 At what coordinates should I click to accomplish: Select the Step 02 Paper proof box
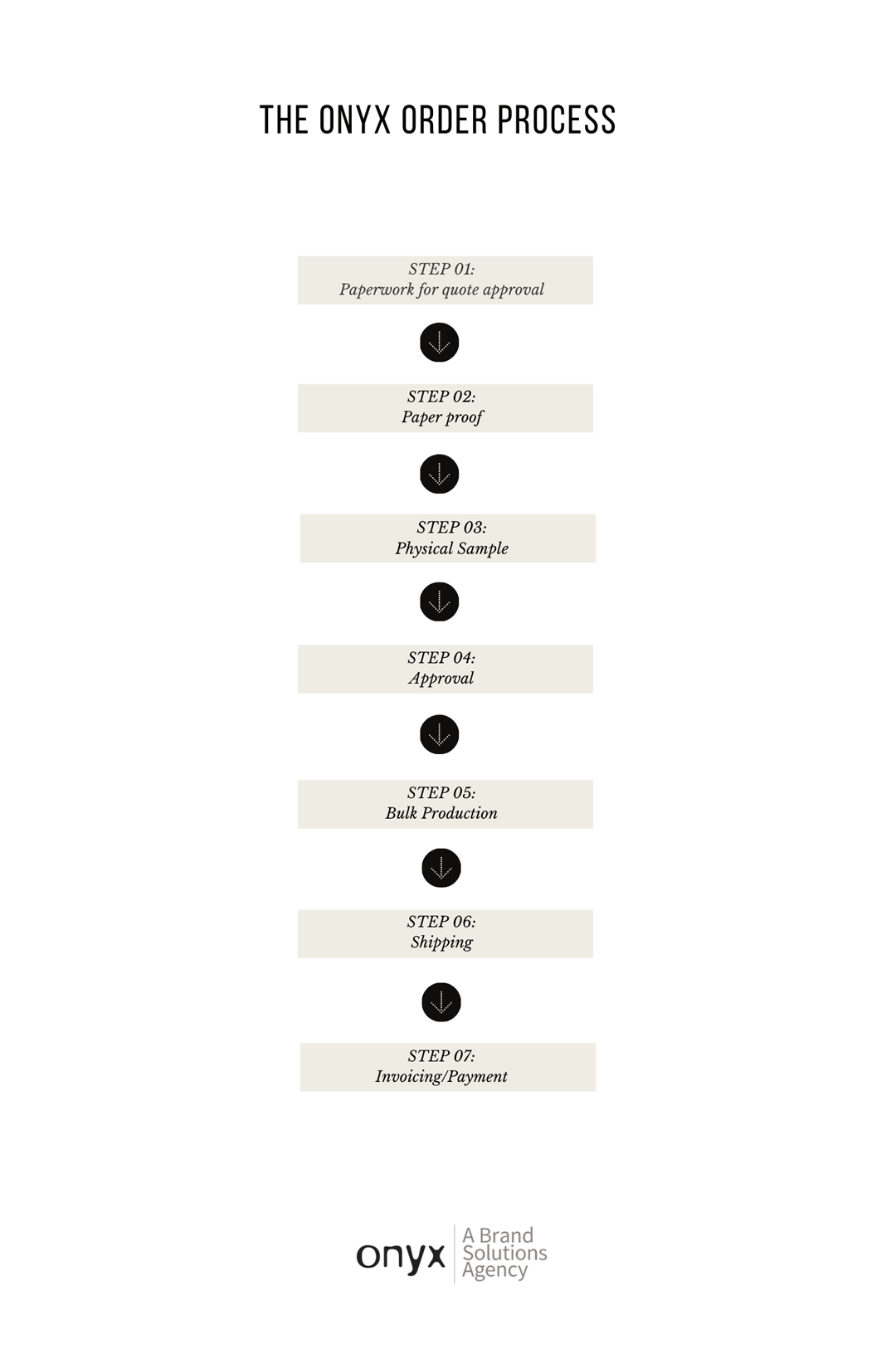(x=446, y=408)
